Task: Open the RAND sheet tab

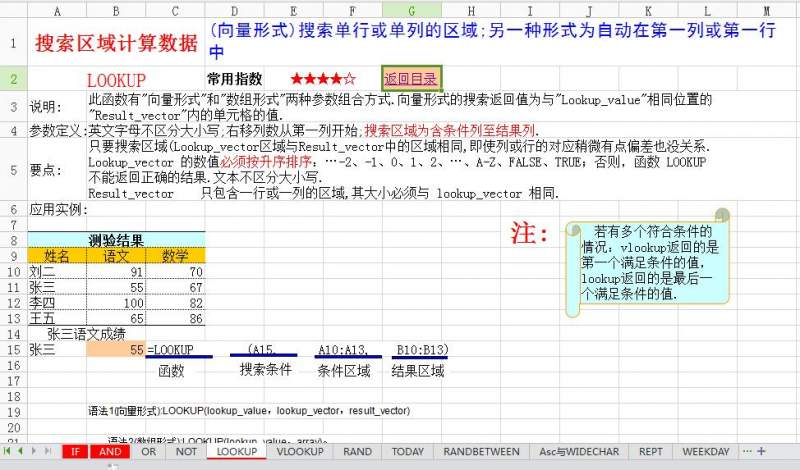Action: coord(357,452)
